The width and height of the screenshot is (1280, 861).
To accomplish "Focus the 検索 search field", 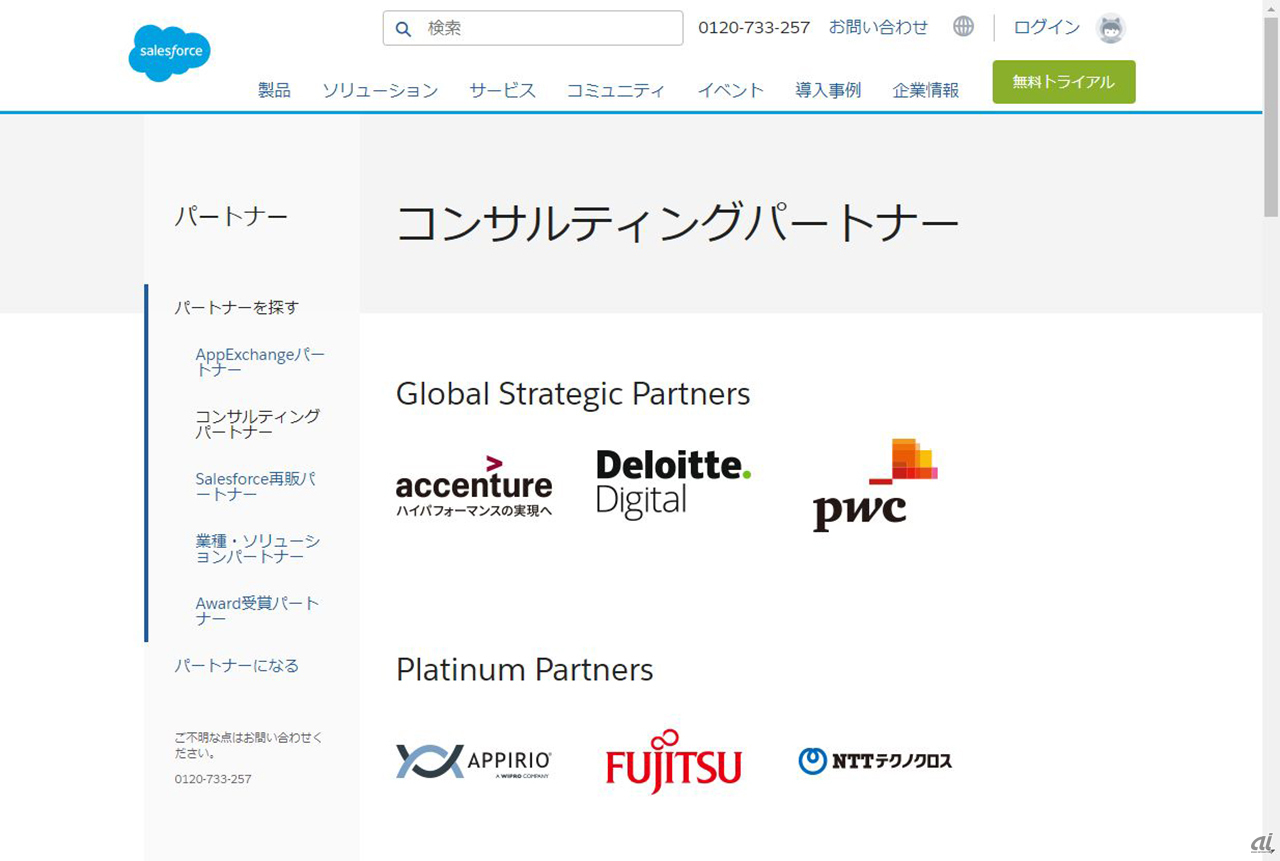I will 533,28.
